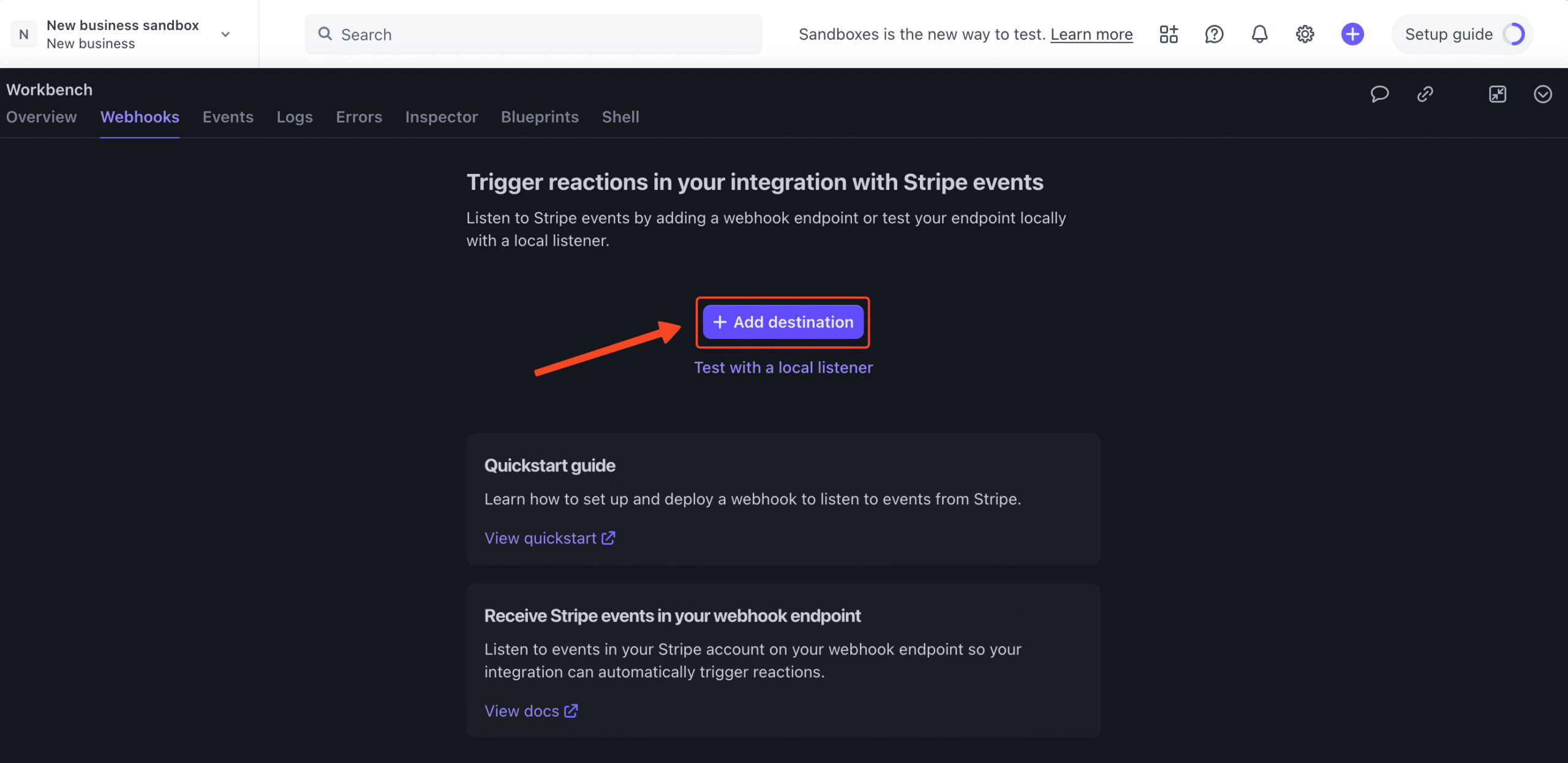
Task: Collapse Workbench with the shrink icon
Action: tap(1498, 94)
